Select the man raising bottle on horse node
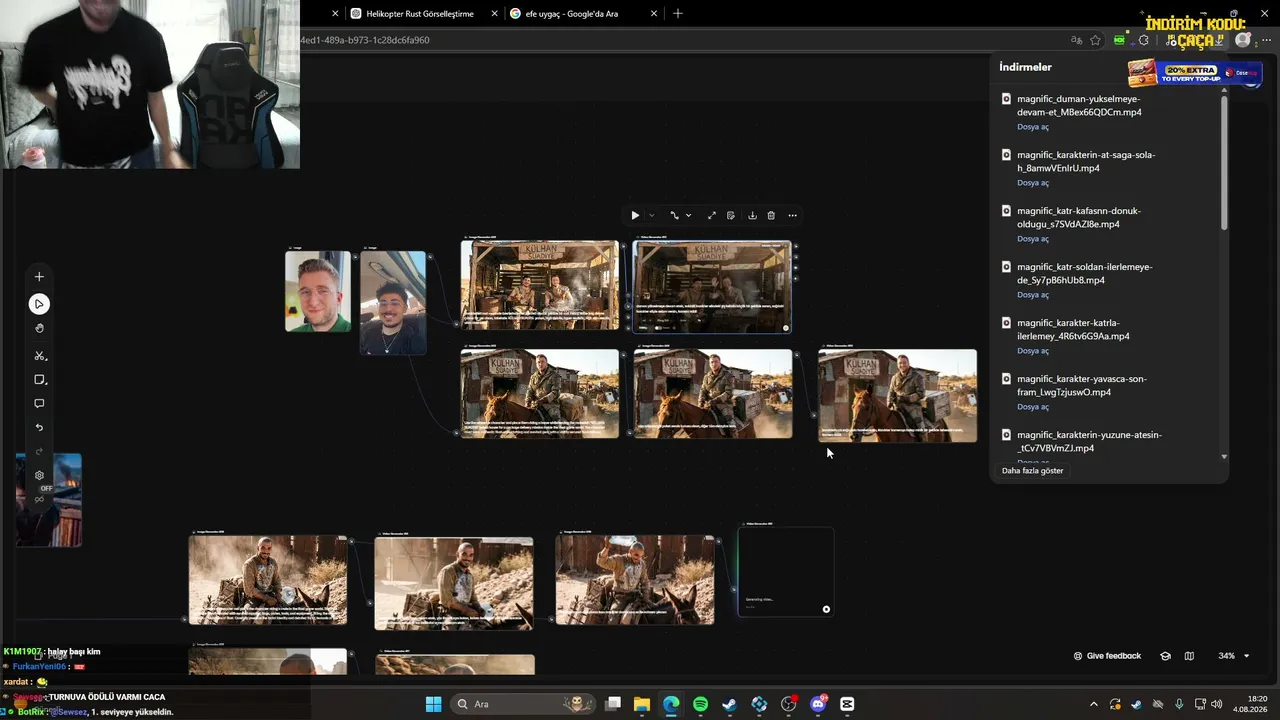The height and width of the screenshot is (720, 1280). [x=635, y=580]
